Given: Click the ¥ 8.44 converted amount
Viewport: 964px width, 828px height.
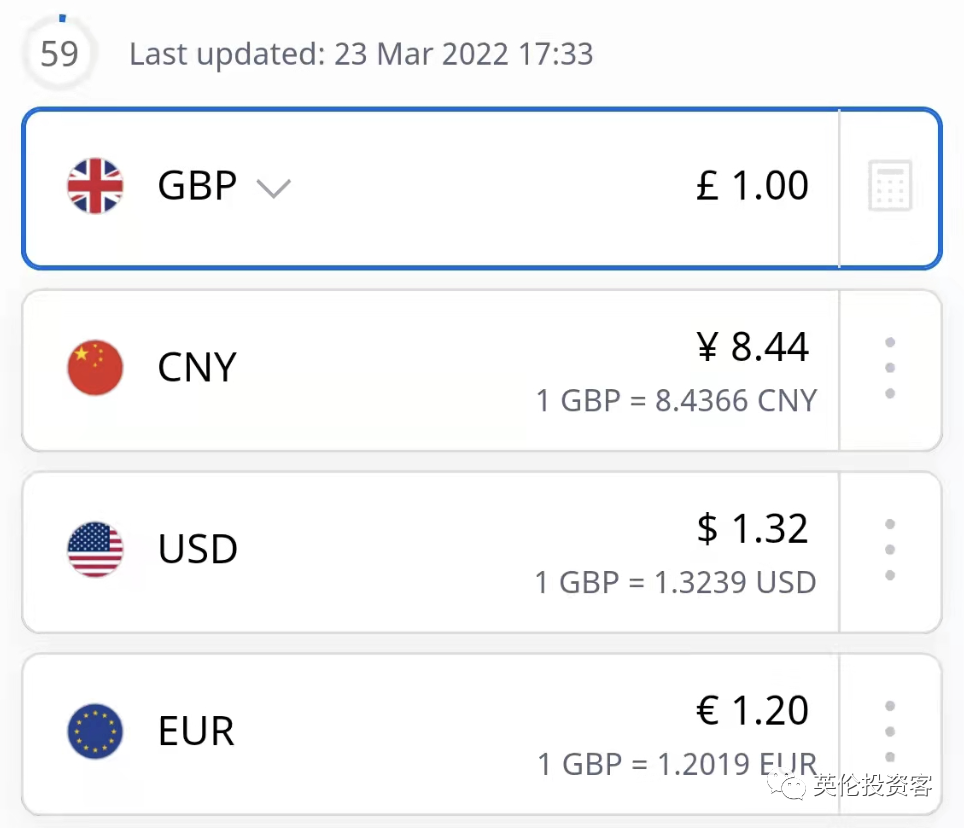Looking at the screenshot, I should (x=753, y=347).
